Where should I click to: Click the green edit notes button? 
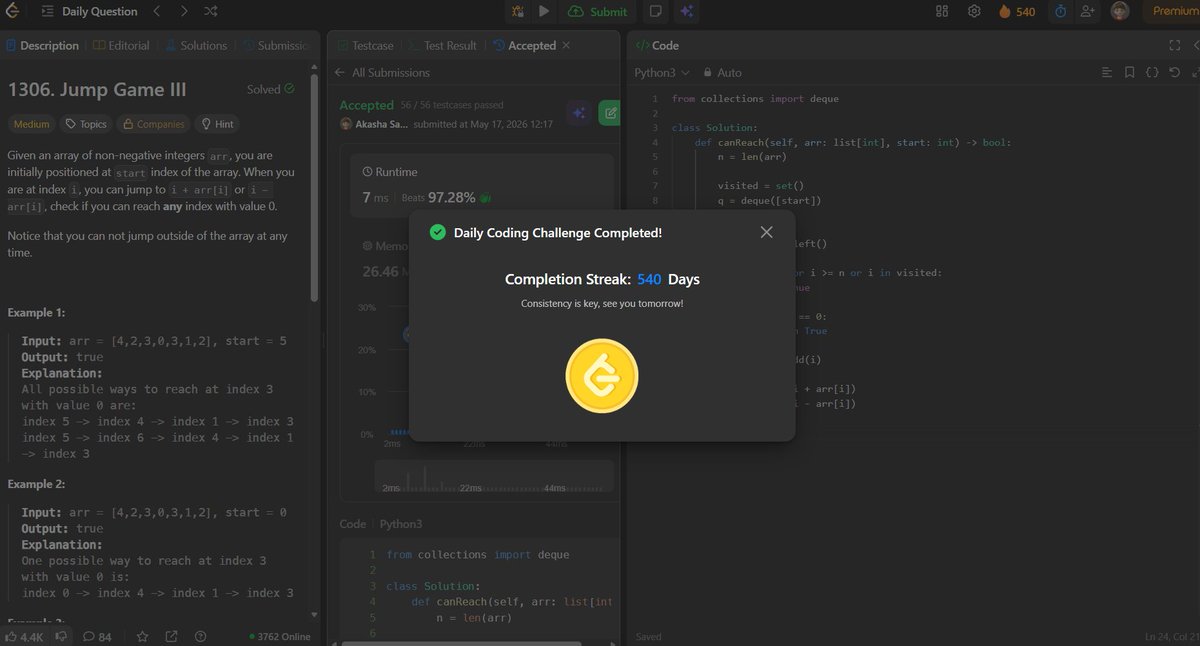tap(609, 113)
